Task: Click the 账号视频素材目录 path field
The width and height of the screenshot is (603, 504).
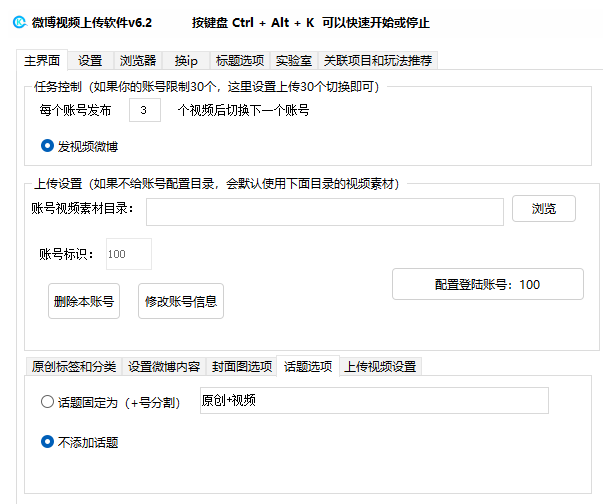Action: [325, 212]
